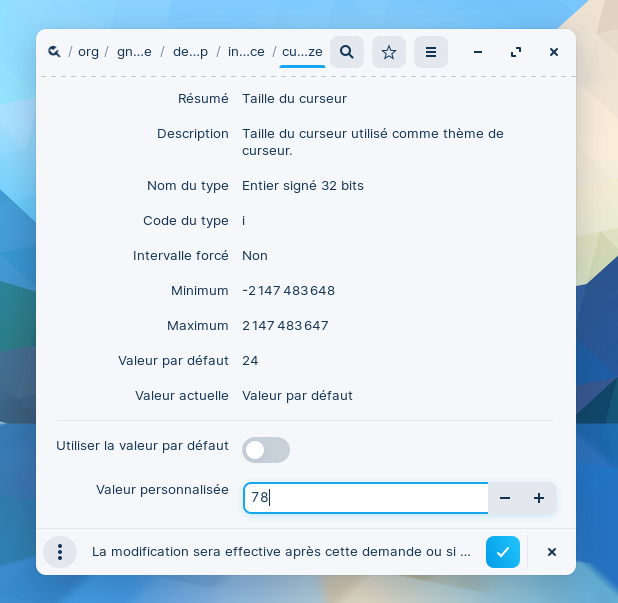Open the hamburger main menu
The width and height of the screenshot is (618, 603).
coord(431,52)
